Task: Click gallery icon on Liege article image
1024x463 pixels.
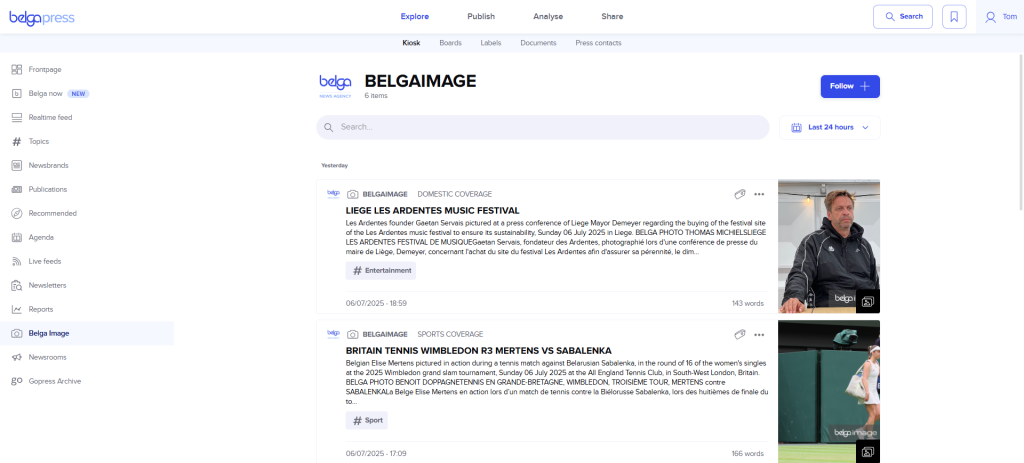Action: tap(868, 301)
